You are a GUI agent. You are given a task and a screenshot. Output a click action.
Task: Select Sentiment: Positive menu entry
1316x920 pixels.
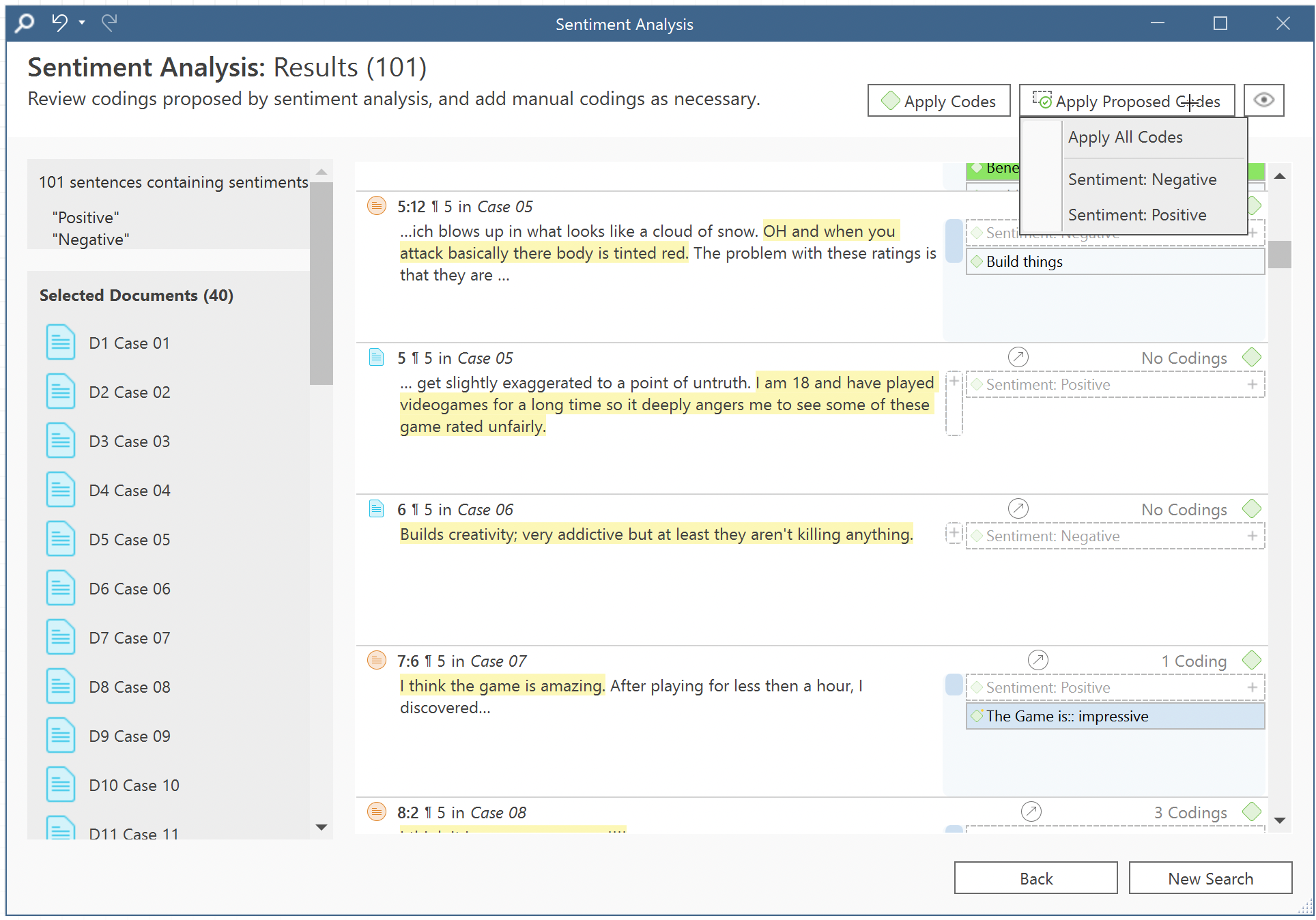click(1136, 215)
